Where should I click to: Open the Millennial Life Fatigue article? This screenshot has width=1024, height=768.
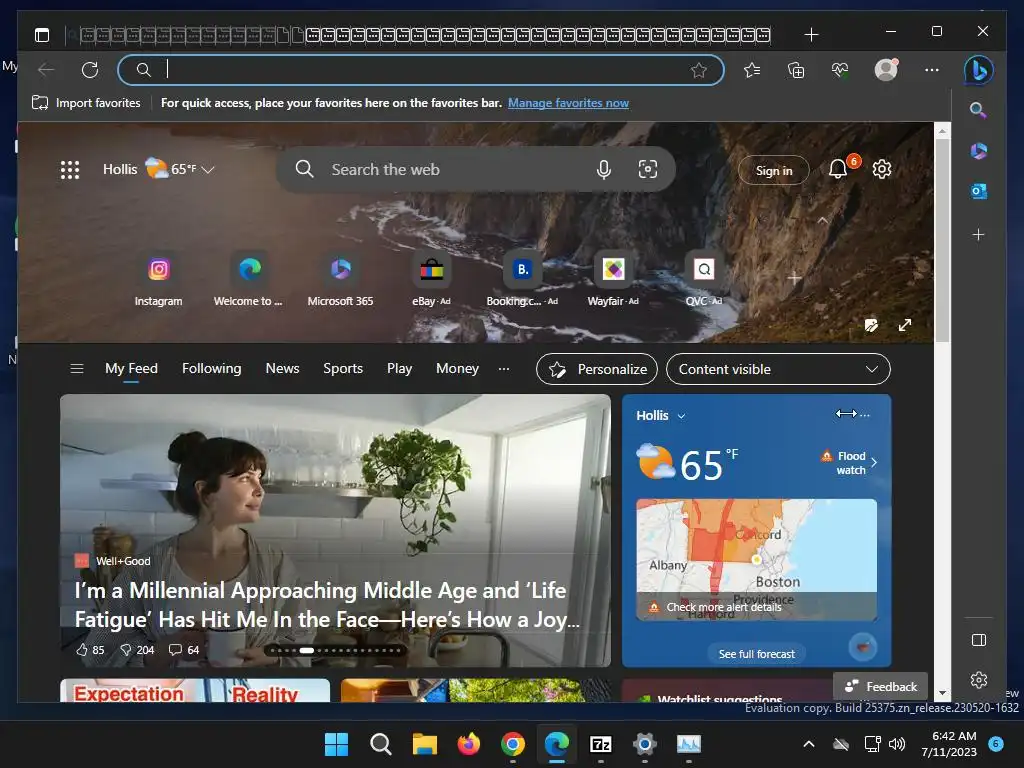pyautogui.click(x=327, y=605)
